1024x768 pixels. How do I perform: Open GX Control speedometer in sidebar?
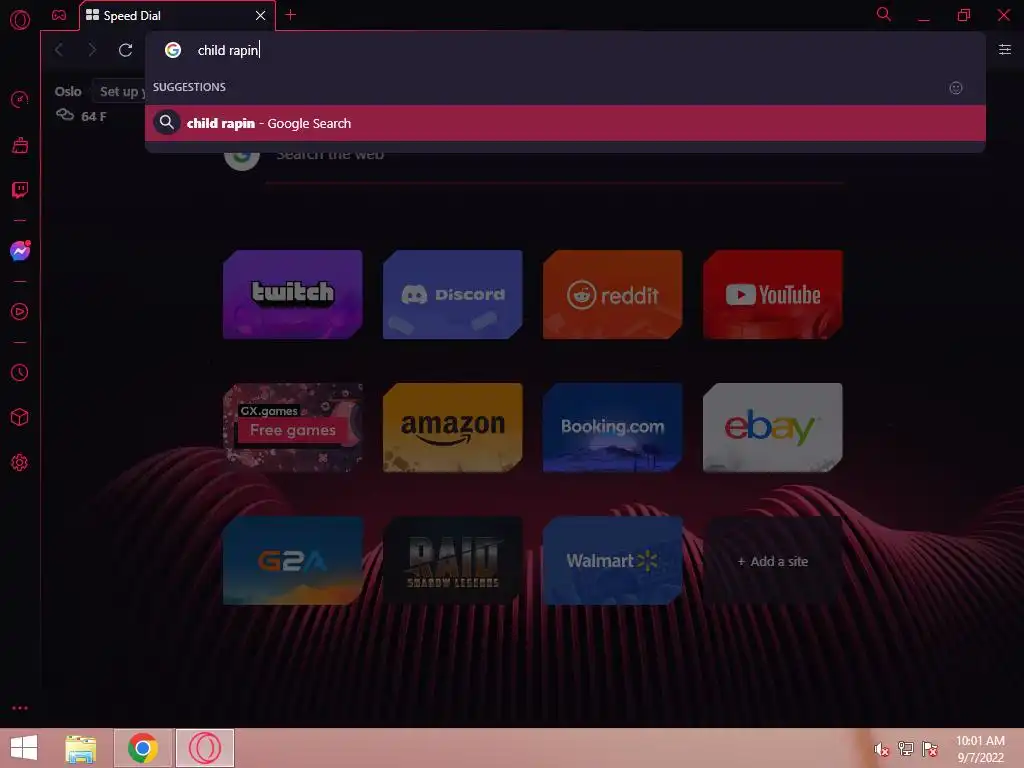pyautogui.click(x=20, y=99)
